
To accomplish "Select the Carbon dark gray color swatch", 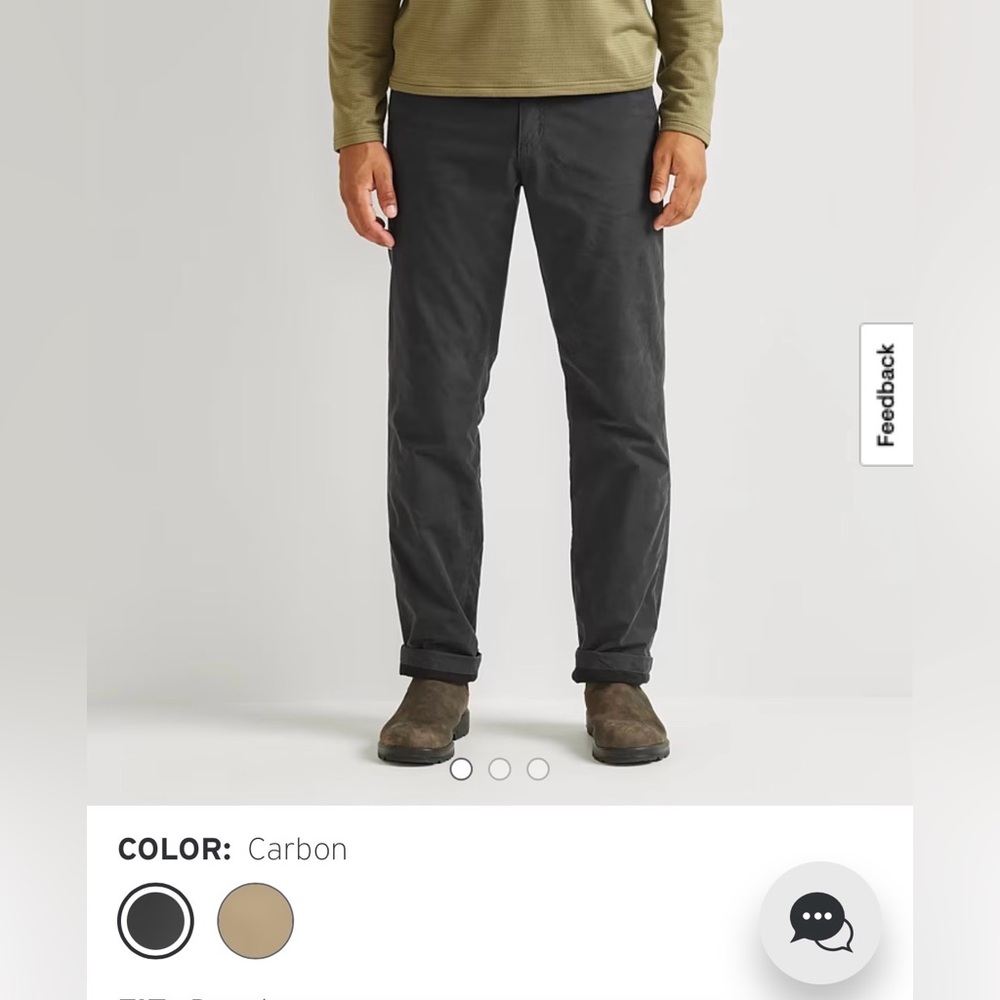I will click(156, 921).
